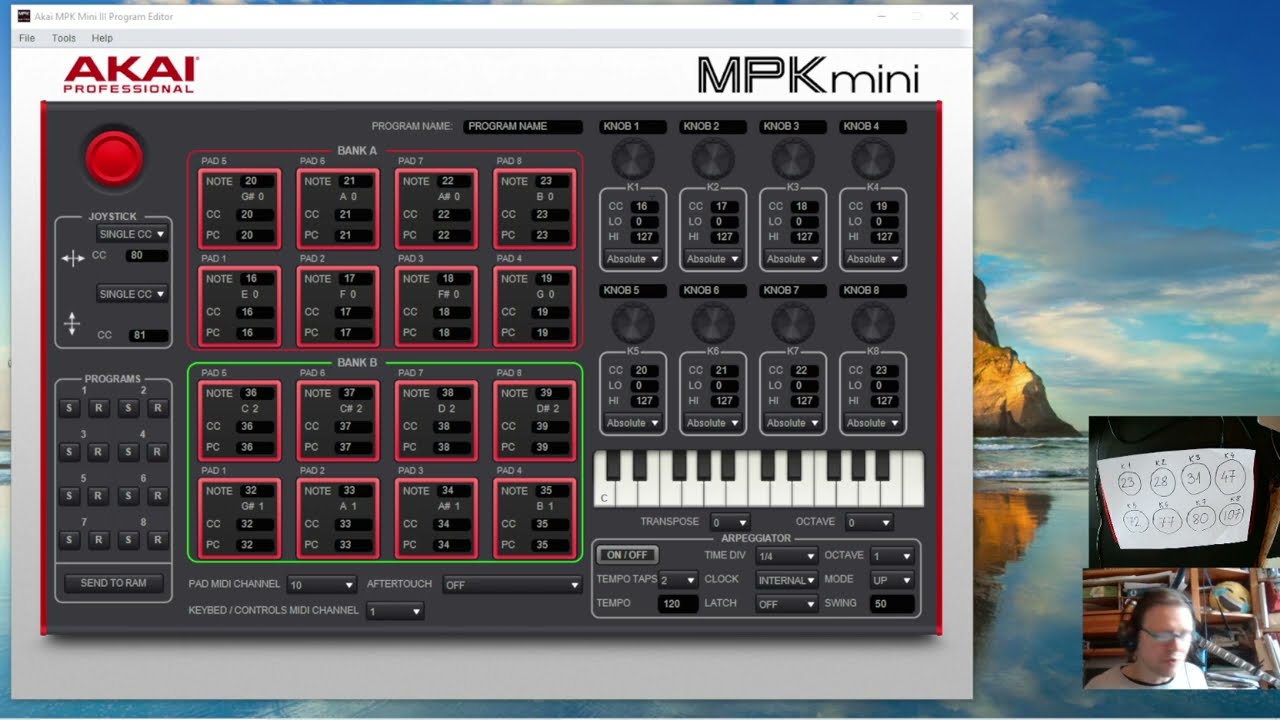Click the vertical joystick axis arrows icon
Viewport: 1280px width, 720px height.
point(72,323)
